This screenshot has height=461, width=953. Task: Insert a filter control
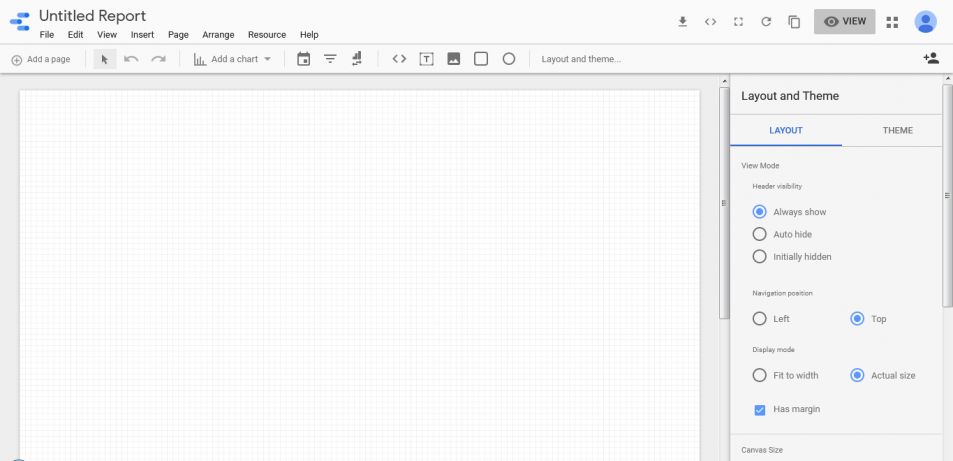(x=330, y=59)
